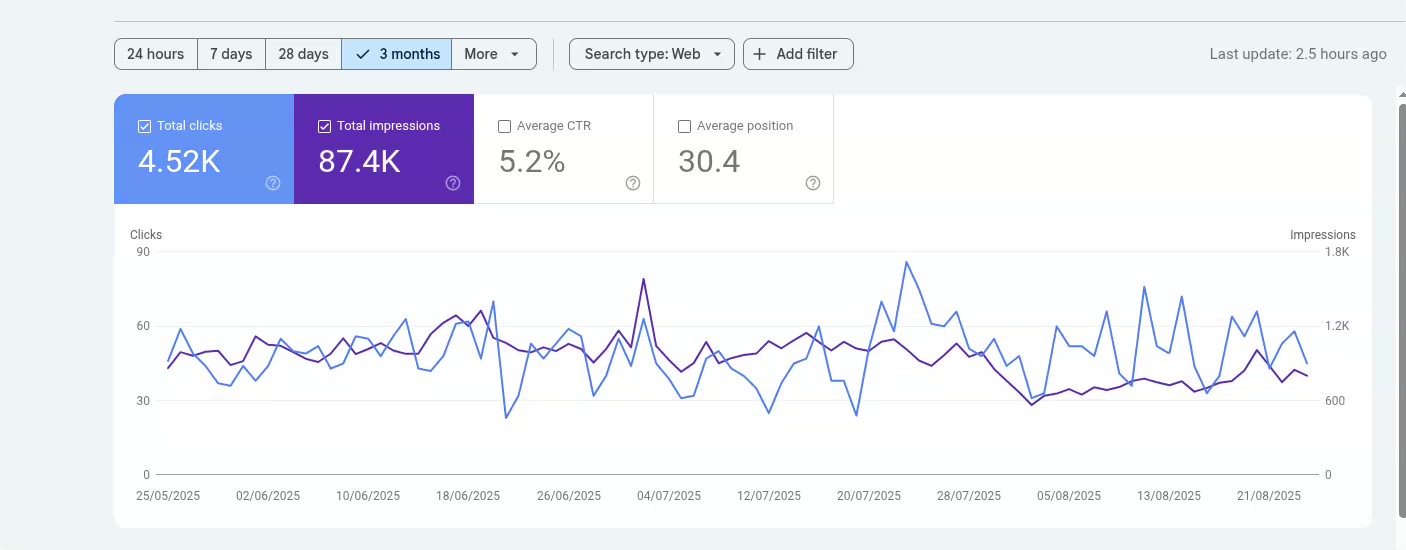The width and height of the screenshot is (1406, 550).
Task: Enable the Average CTR checkbox
Action: click(504, 126)
